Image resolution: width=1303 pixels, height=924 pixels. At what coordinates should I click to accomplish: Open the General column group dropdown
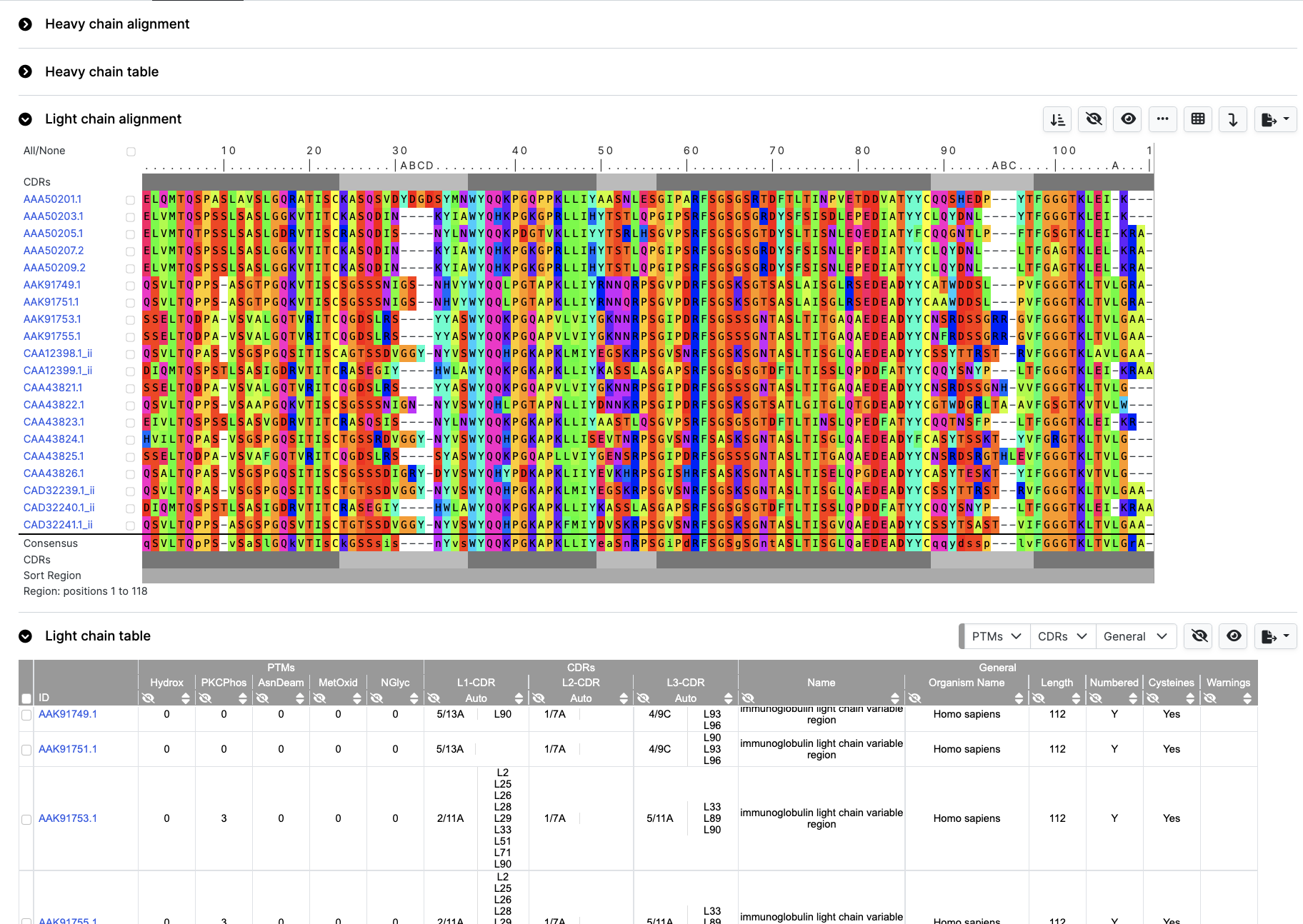pyautogui.click(x=1136, y=636)
